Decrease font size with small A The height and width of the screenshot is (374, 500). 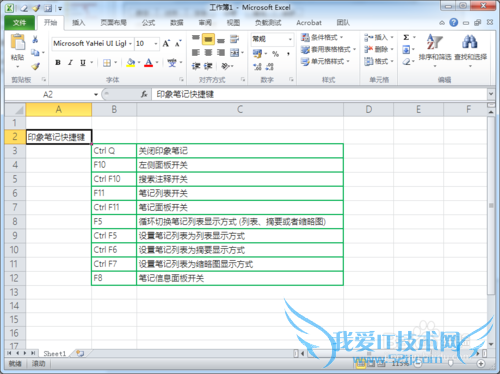tap(178, 44)
